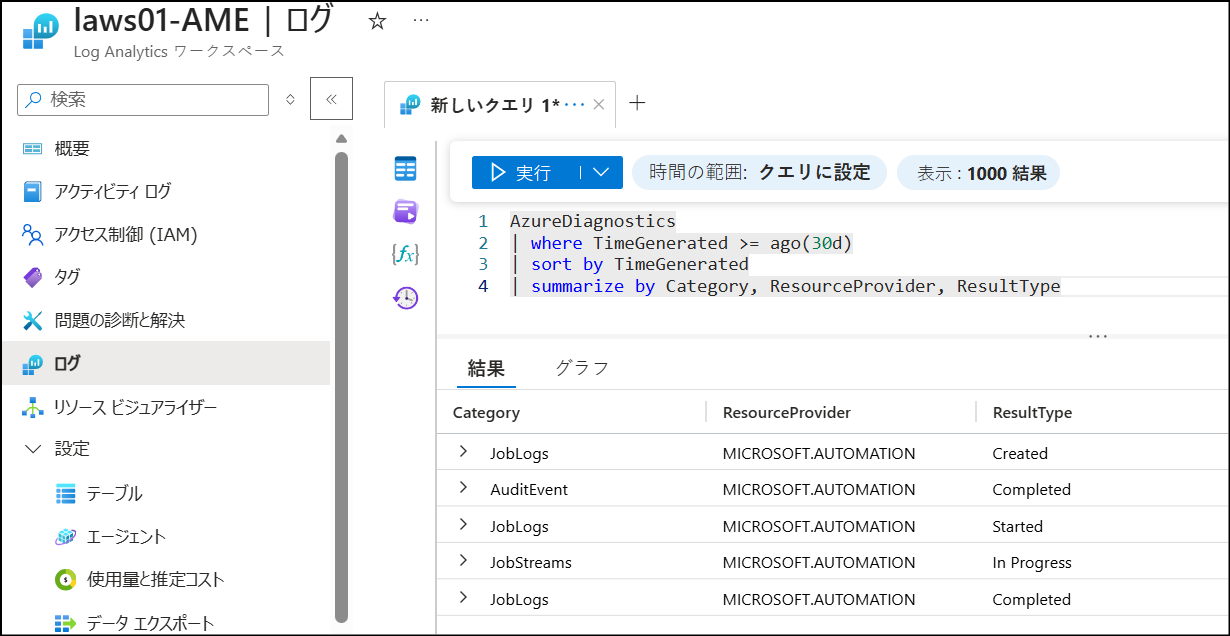
Task: Open the 表示 : 1000 結果 limit selector
Action: click(x=978, y=173)
